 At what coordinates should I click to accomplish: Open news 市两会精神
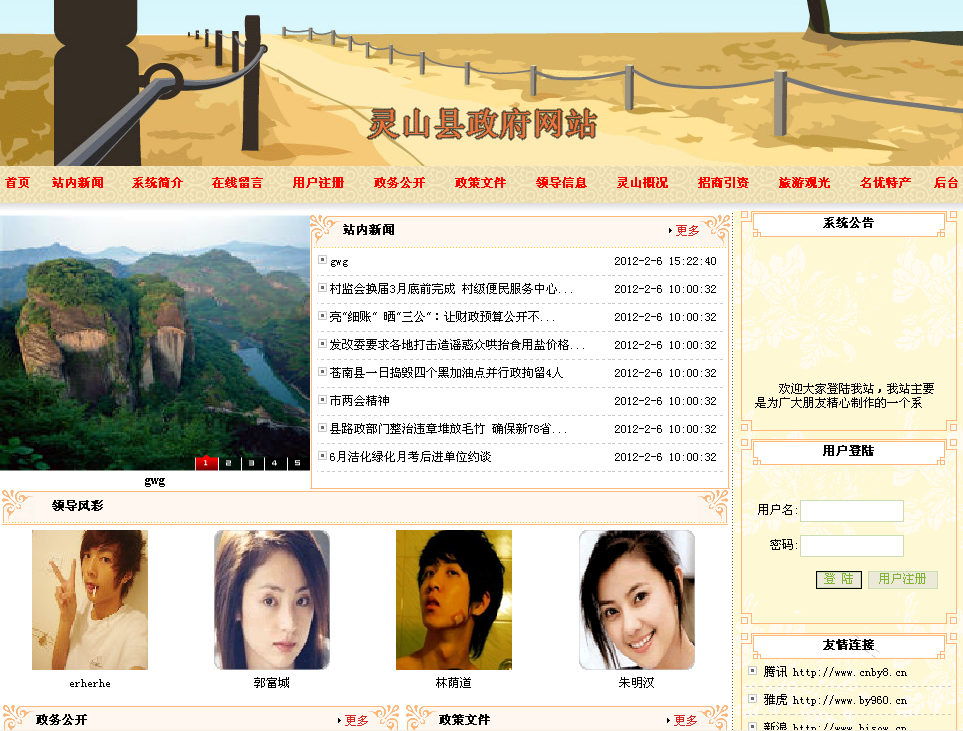coord(359,401)
